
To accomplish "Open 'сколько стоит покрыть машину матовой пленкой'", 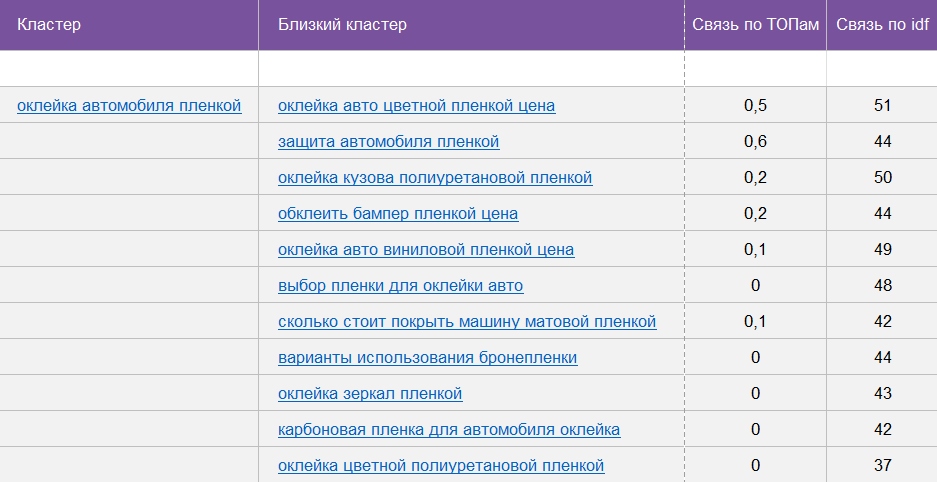I will (x=467, y=321).
